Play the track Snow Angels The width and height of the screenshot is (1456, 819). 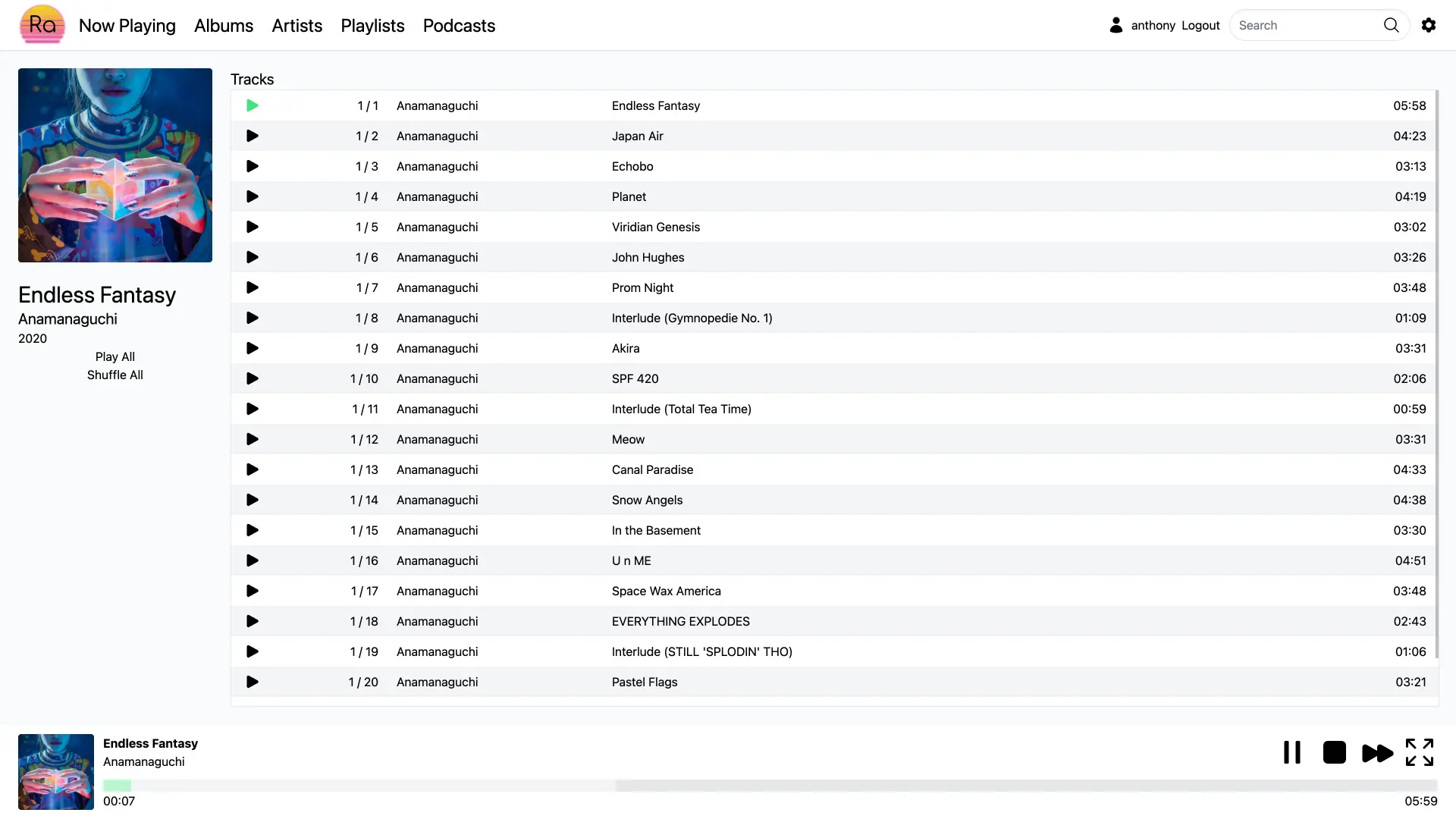pyautogui.click(x=253, y=500)
